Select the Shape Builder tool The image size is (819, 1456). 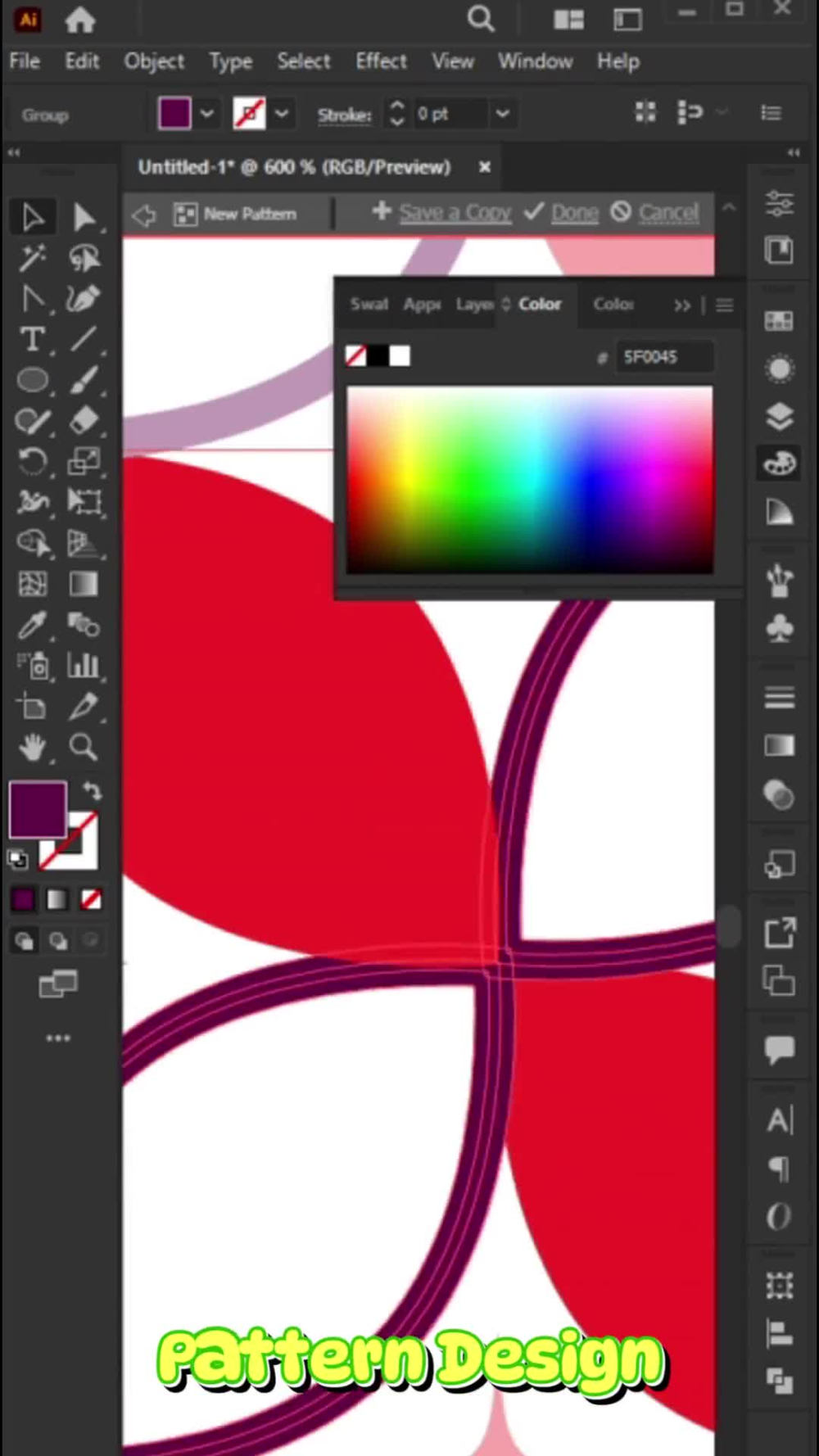33,543
